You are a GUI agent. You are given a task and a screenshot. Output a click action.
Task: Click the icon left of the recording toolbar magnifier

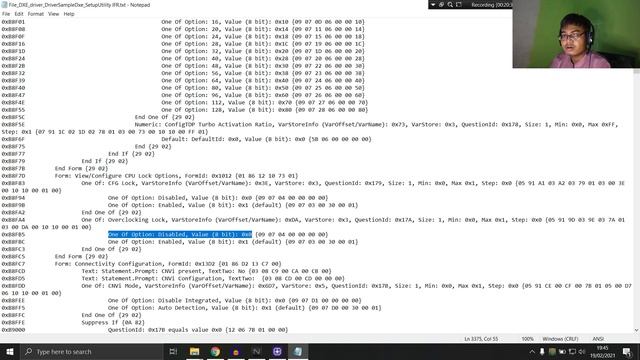[442, 5]
